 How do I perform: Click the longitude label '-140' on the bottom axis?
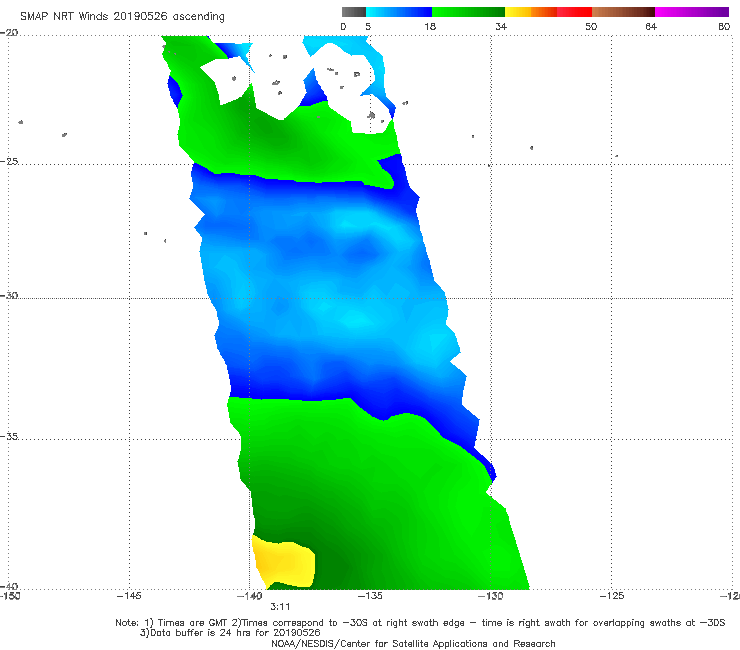click(x=249, y=596)
